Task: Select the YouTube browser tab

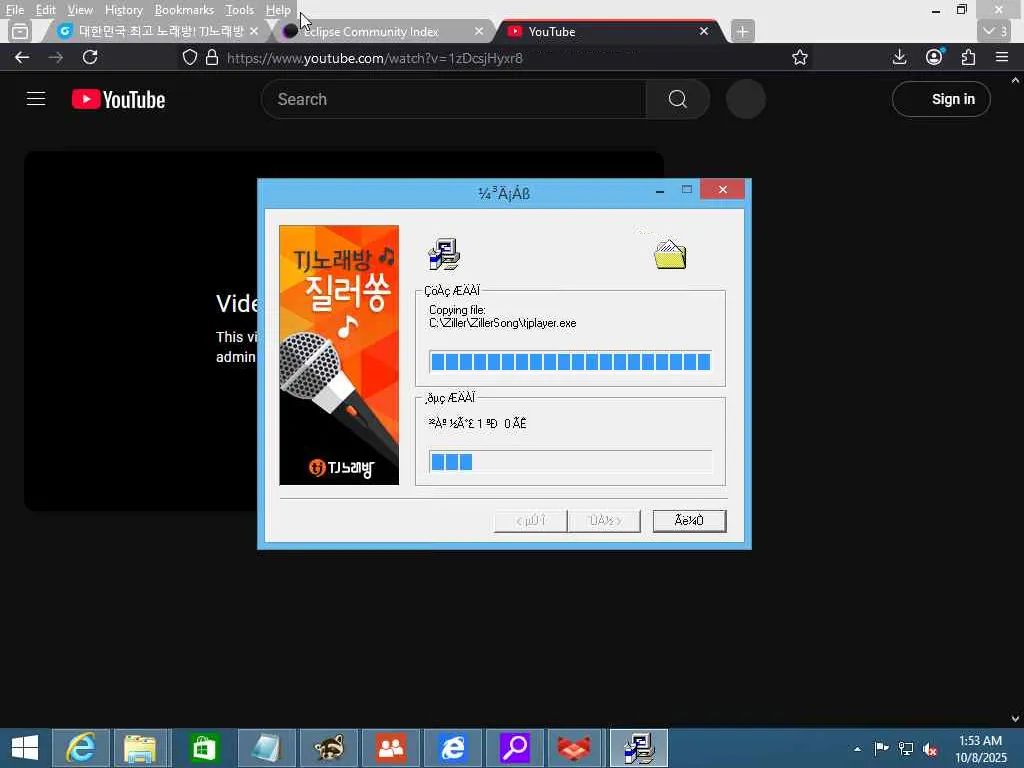Action: tap(607, 31)
